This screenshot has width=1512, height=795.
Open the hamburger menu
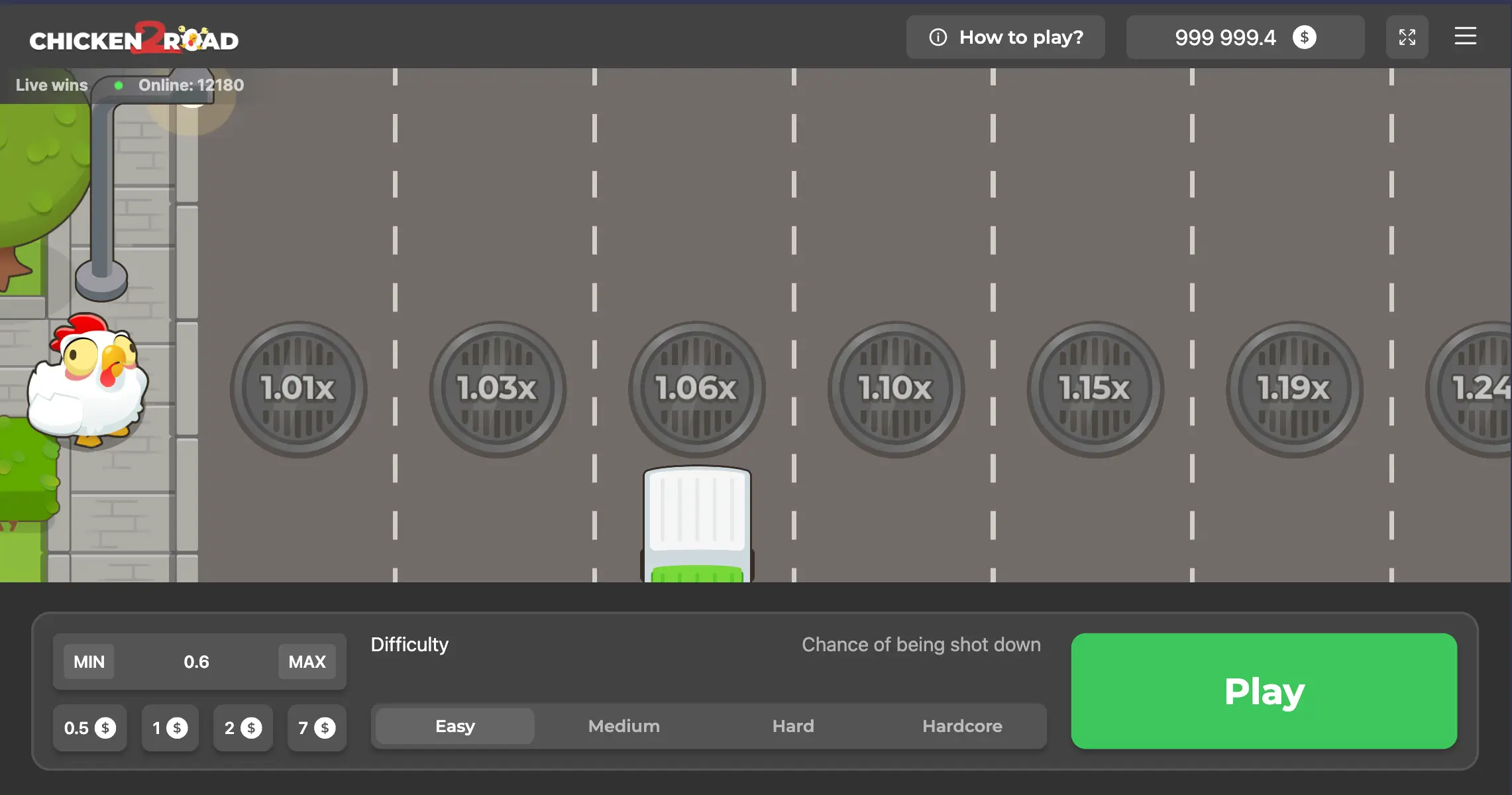(x=1465, y=36)
